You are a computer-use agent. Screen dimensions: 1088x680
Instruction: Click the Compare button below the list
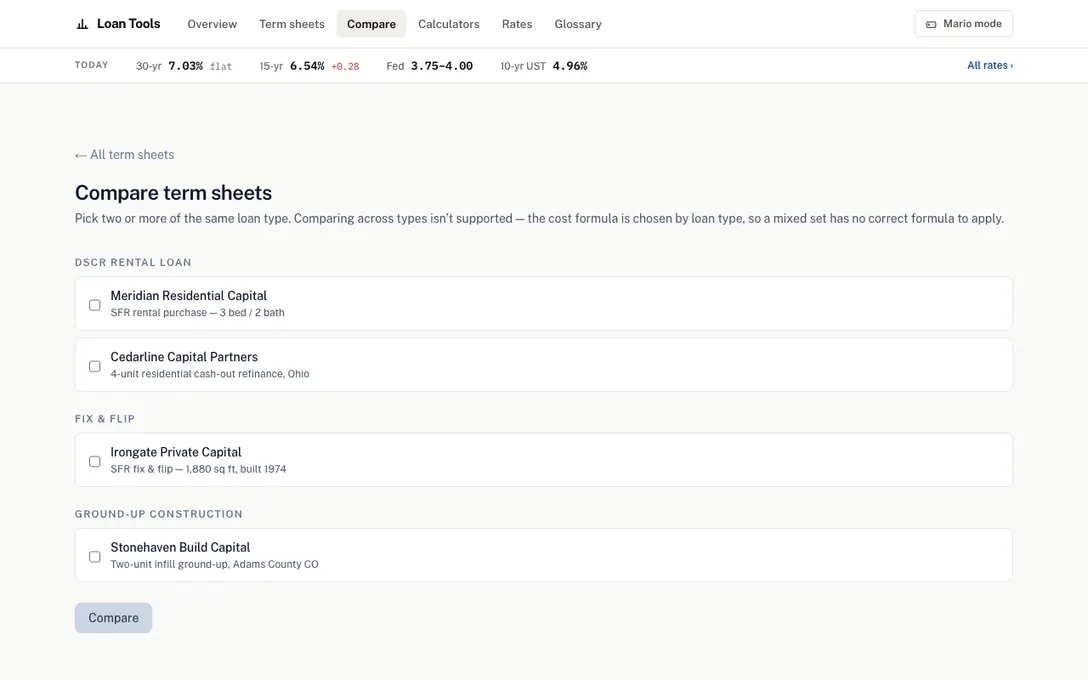coord(113,618)
